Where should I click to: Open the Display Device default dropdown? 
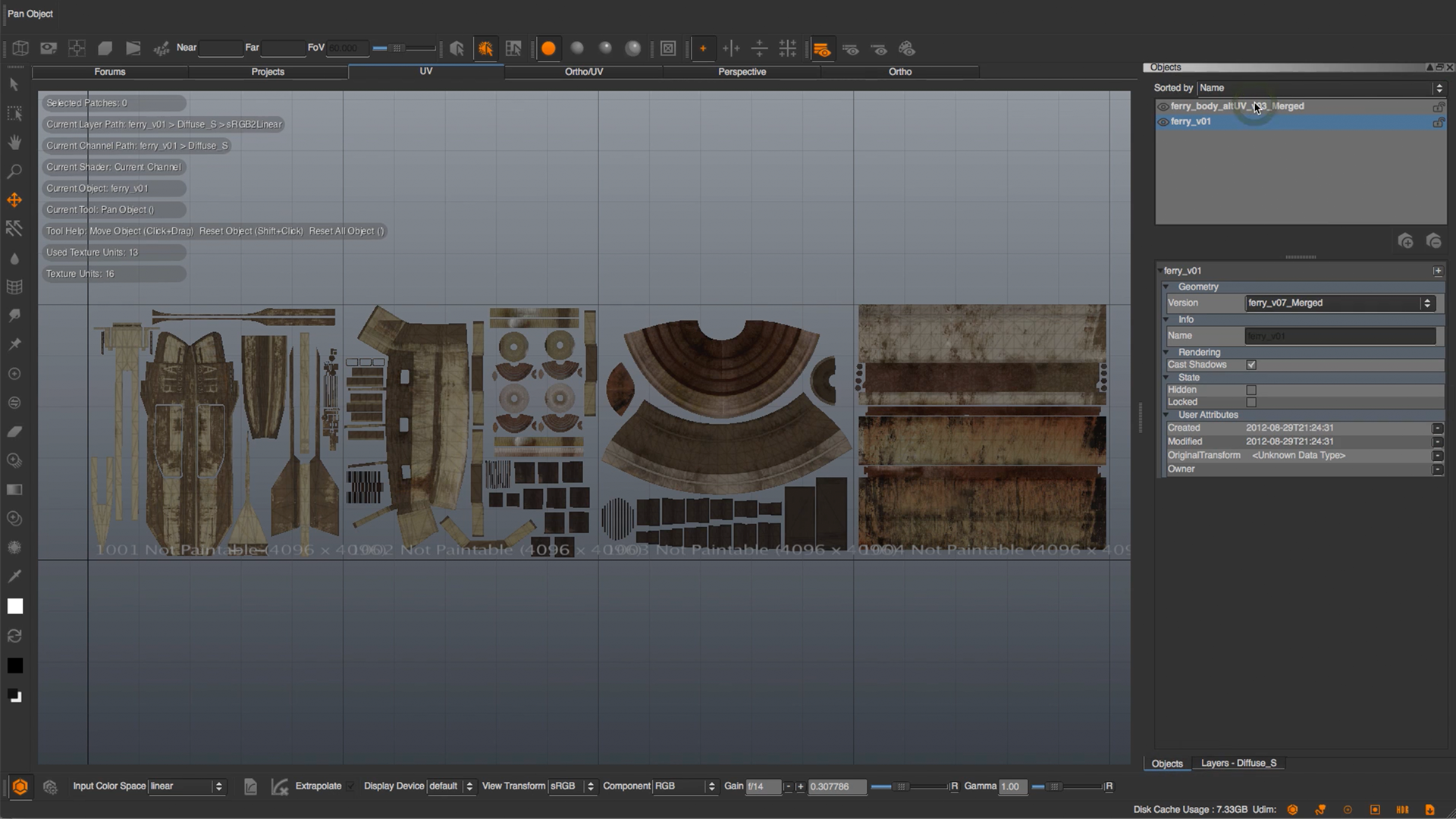[451, 786]
